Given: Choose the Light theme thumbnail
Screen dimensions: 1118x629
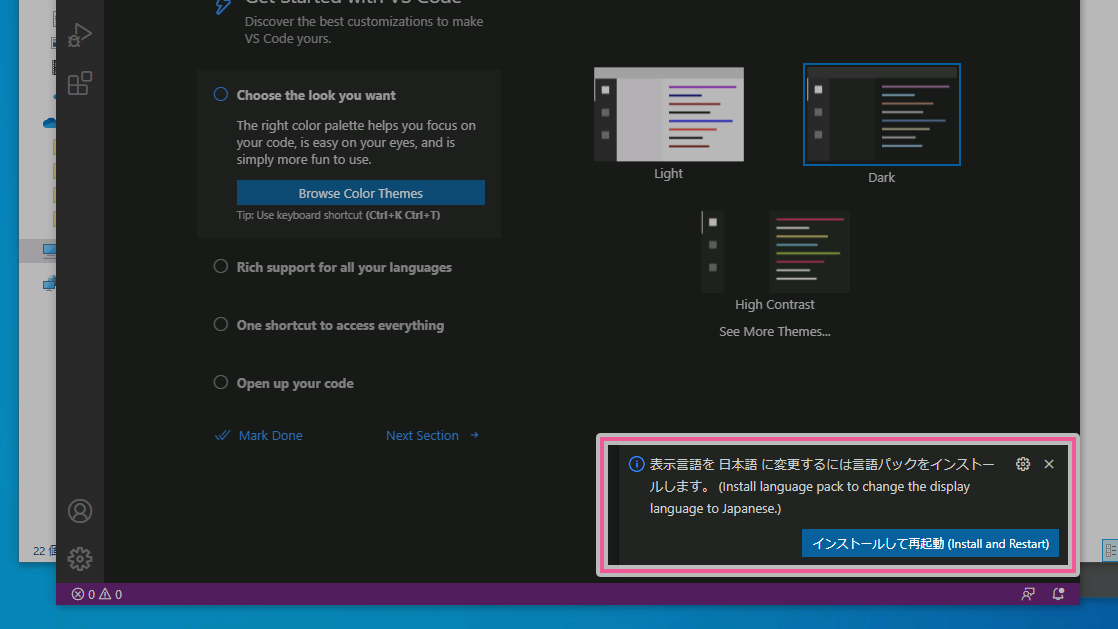Looking at the screenshot, I should [x=668, y=115].
